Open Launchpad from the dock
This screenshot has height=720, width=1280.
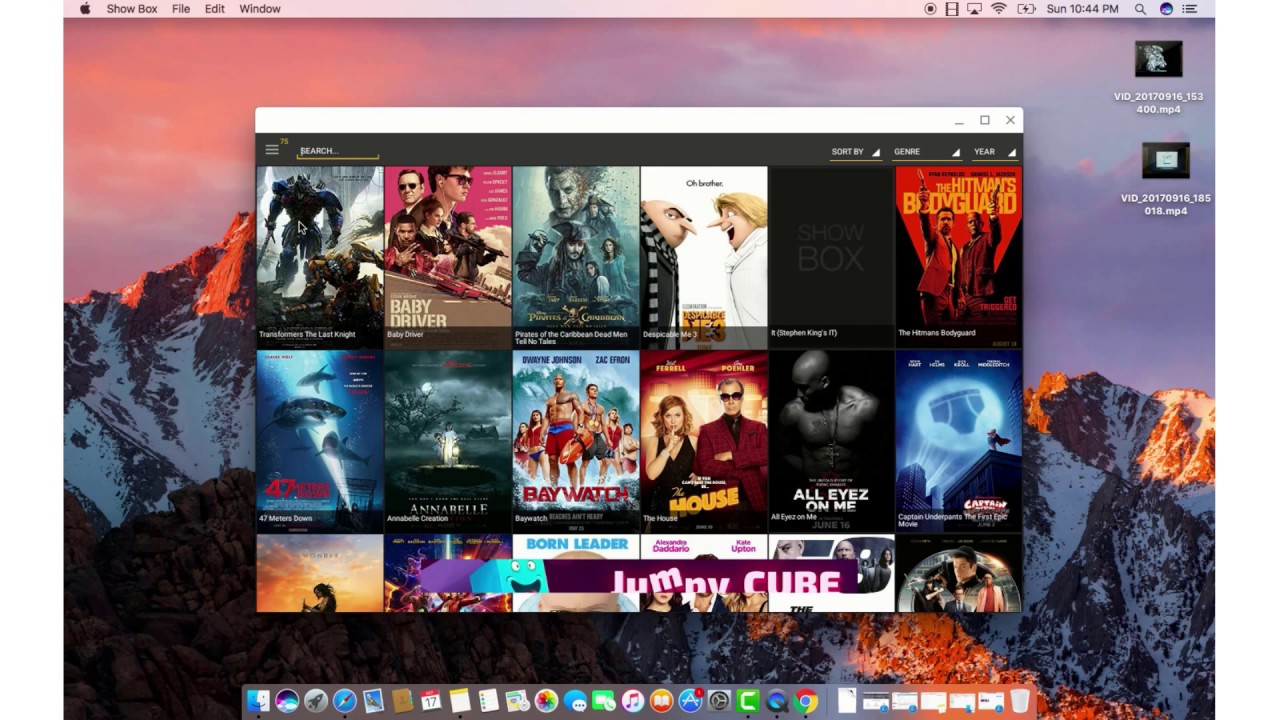[316, 701]
